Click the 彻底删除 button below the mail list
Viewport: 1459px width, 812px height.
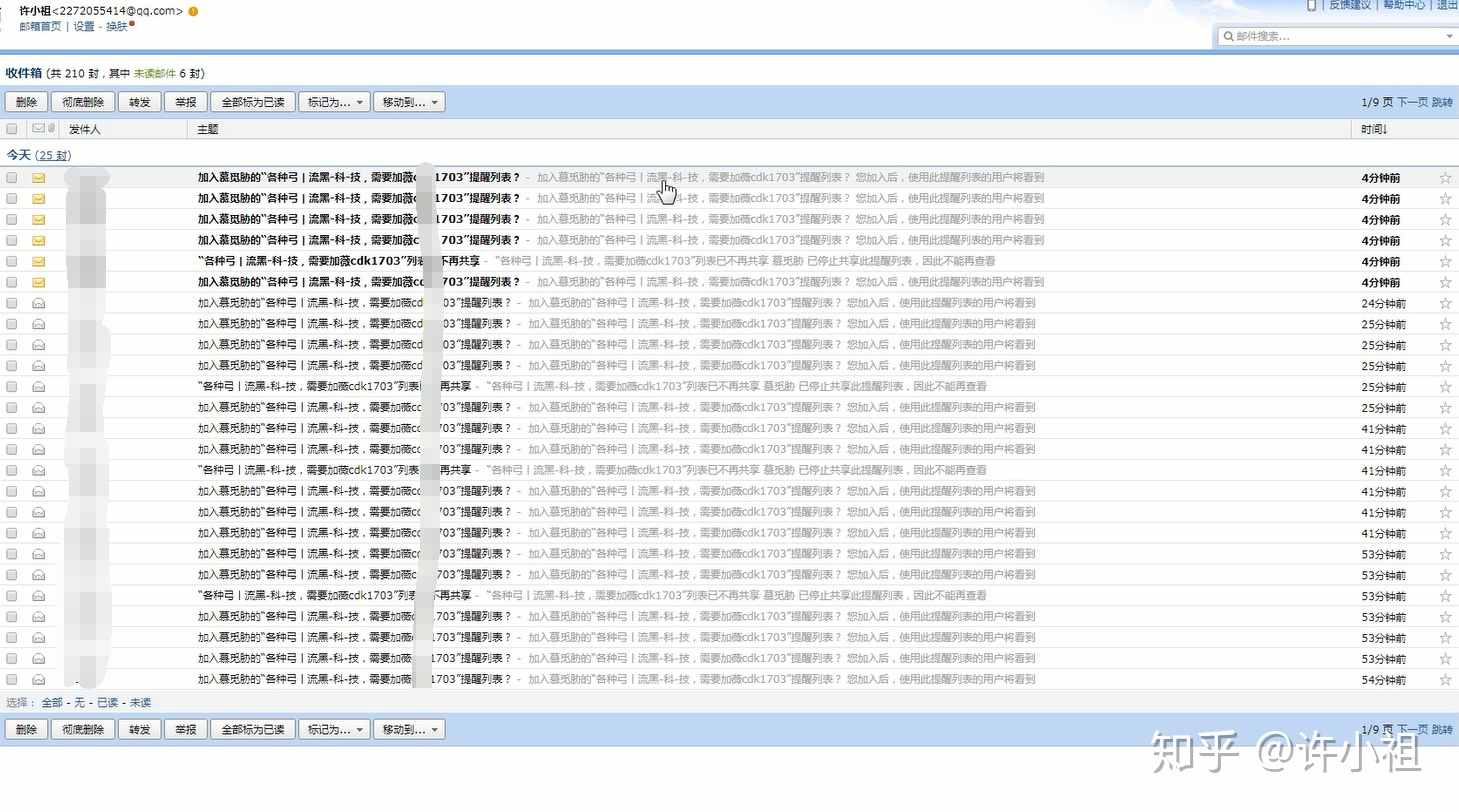83,729
